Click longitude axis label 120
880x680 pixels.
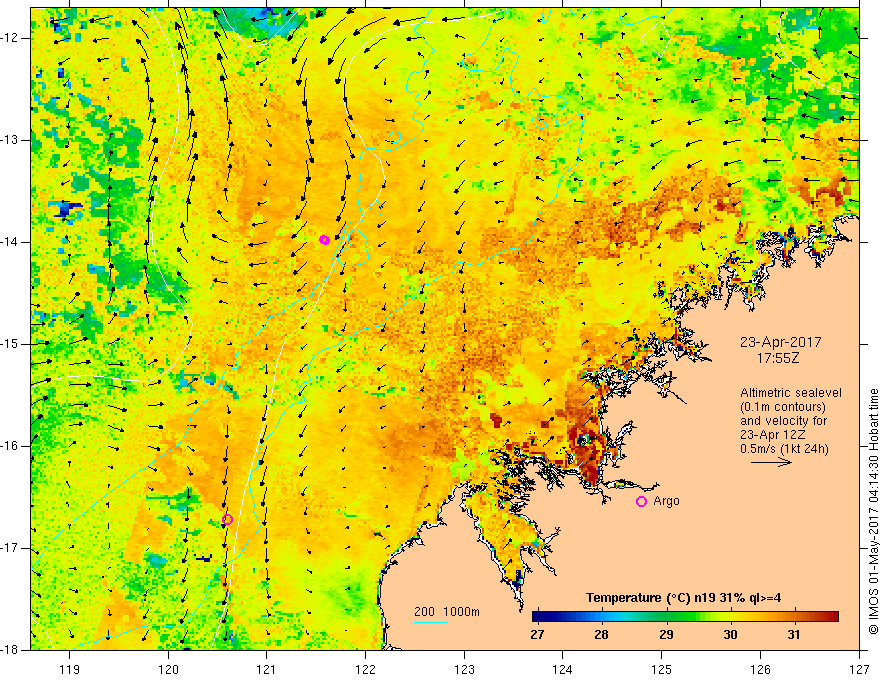click(x=168, y=669)
